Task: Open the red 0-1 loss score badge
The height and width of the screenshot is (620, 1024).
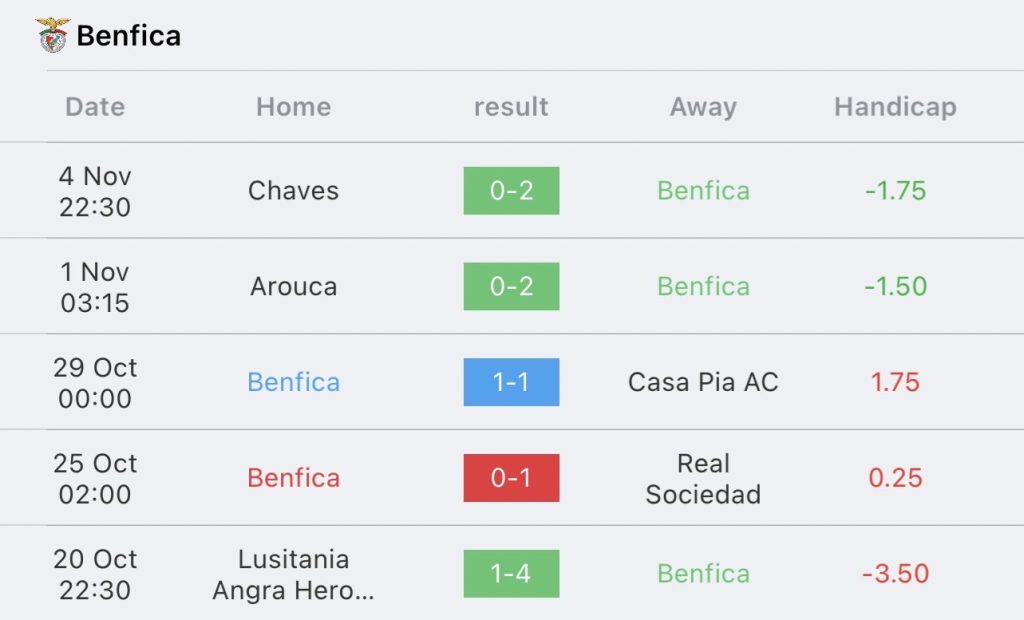Action: (x=511, y=478)
